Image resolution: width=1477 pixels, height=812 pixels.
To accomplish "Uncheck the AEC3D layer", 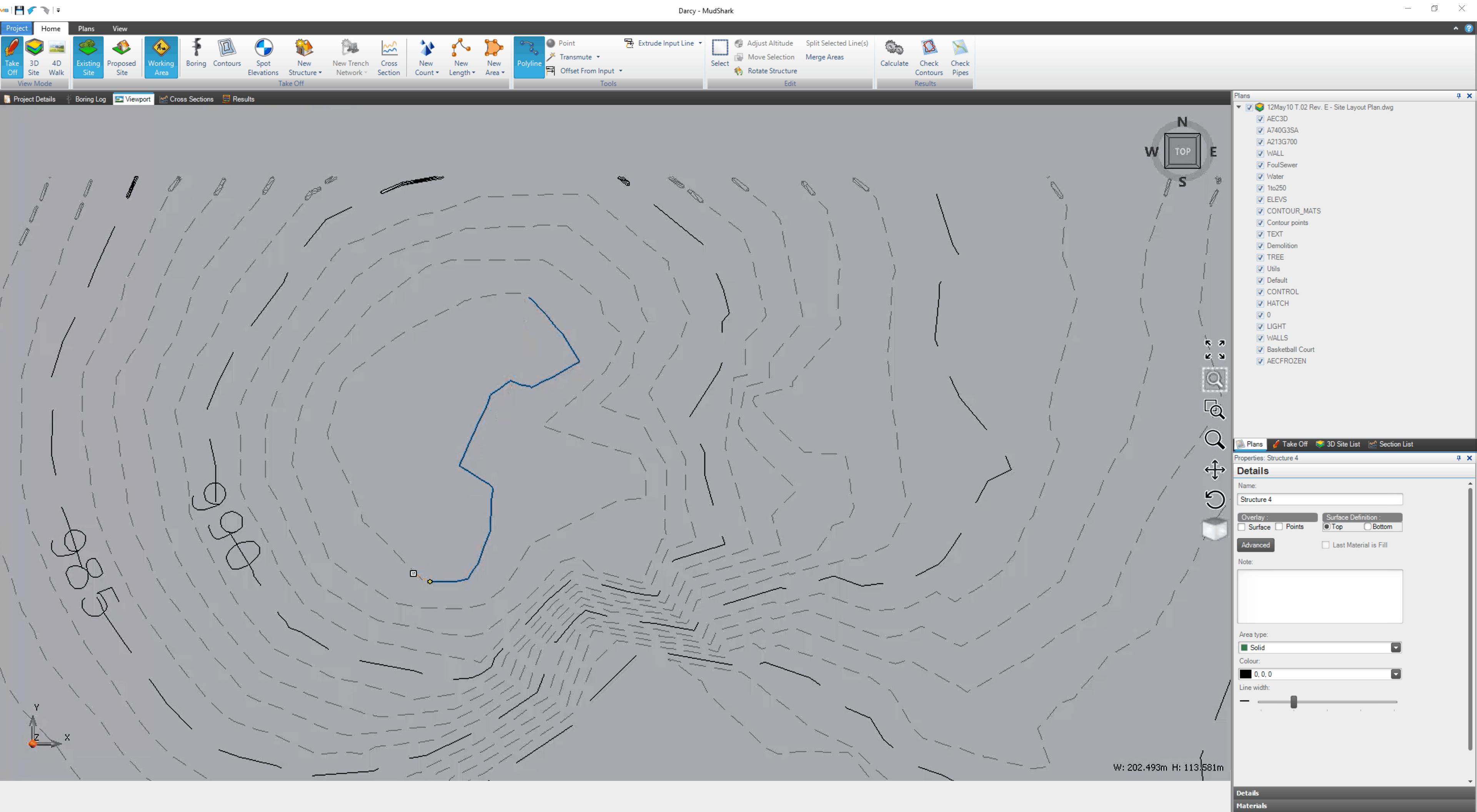I will click(1260, 119).
